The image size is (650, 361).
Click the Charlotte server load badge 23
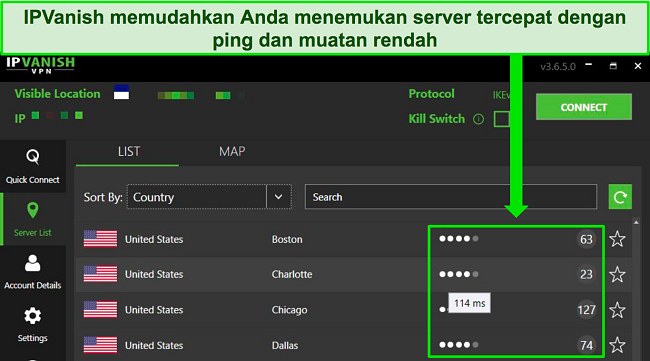[586, 274]
